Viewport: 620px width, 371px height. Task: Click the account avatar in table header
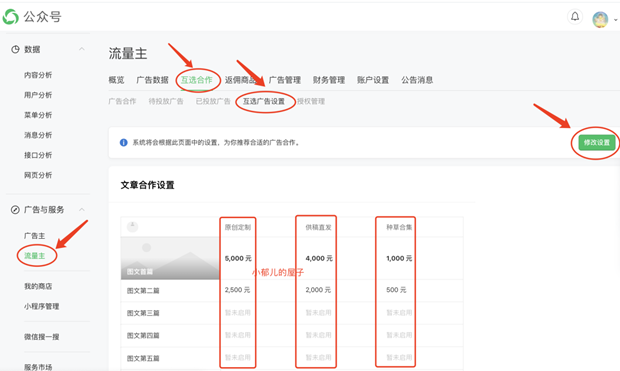click(x=132, y=227)
